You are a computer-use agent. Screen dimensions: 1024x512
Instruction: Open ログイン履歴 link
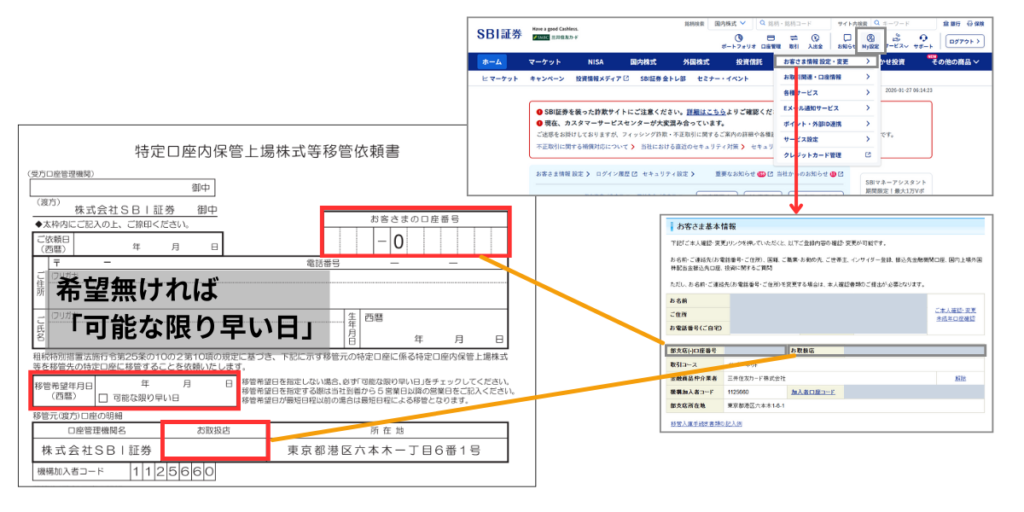616,174
